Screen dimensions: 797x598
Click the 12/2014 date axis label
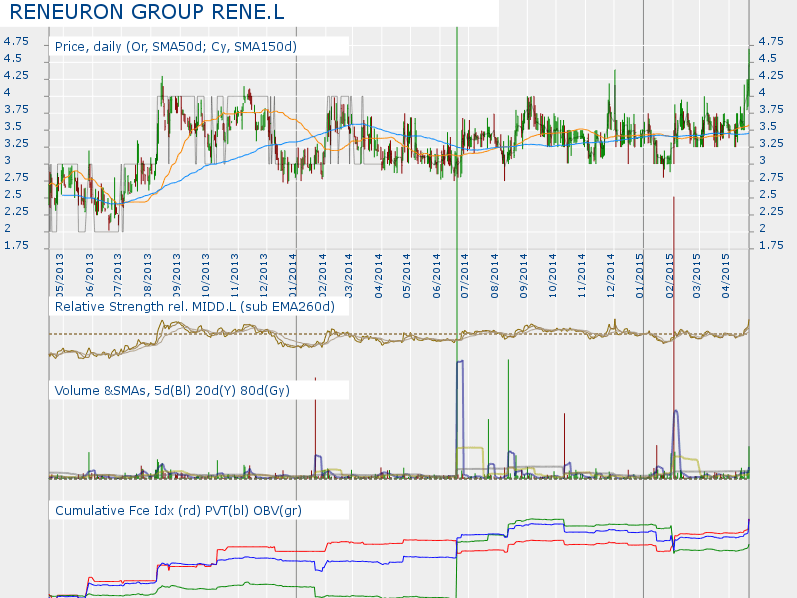click(x=610, y=276)
